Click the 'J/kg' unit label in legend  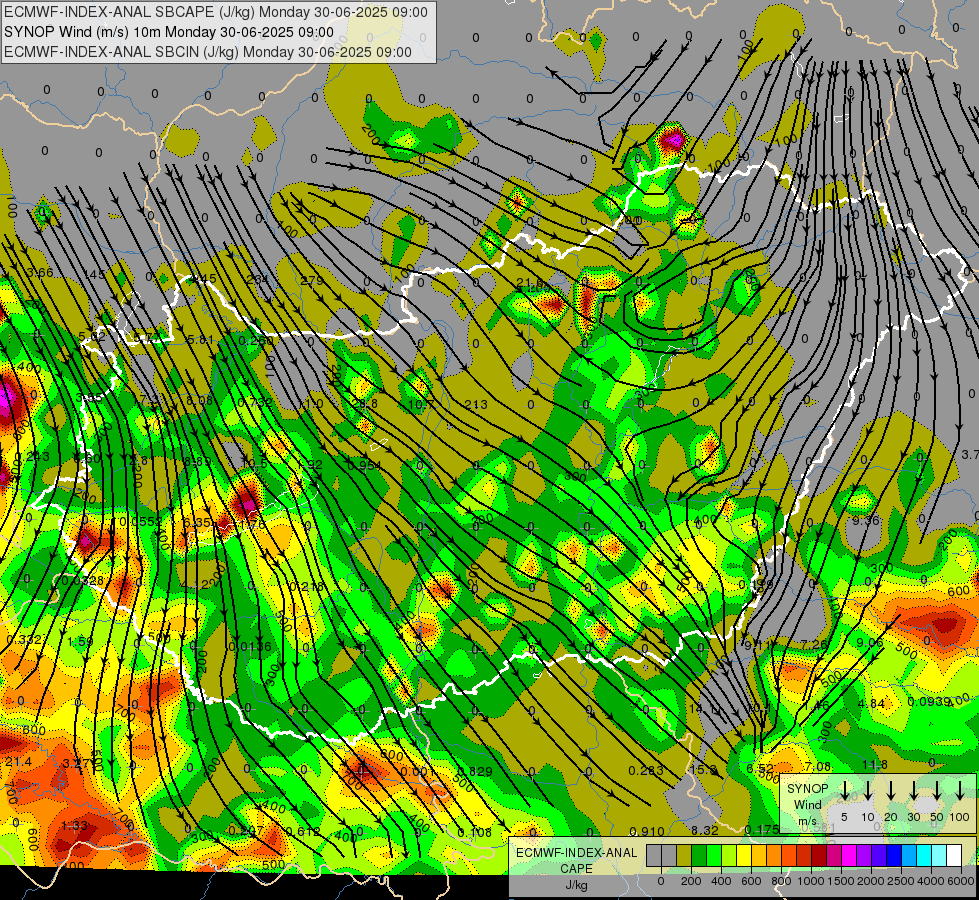[x=576, y=885]
